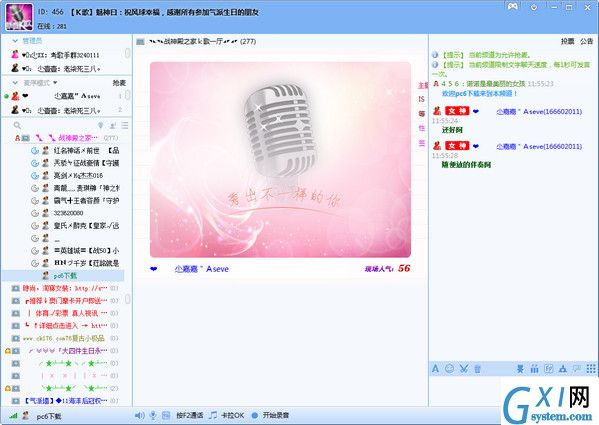
Task: Click 按F2通话 push-to-talk setting
Action: coord(189,415)
